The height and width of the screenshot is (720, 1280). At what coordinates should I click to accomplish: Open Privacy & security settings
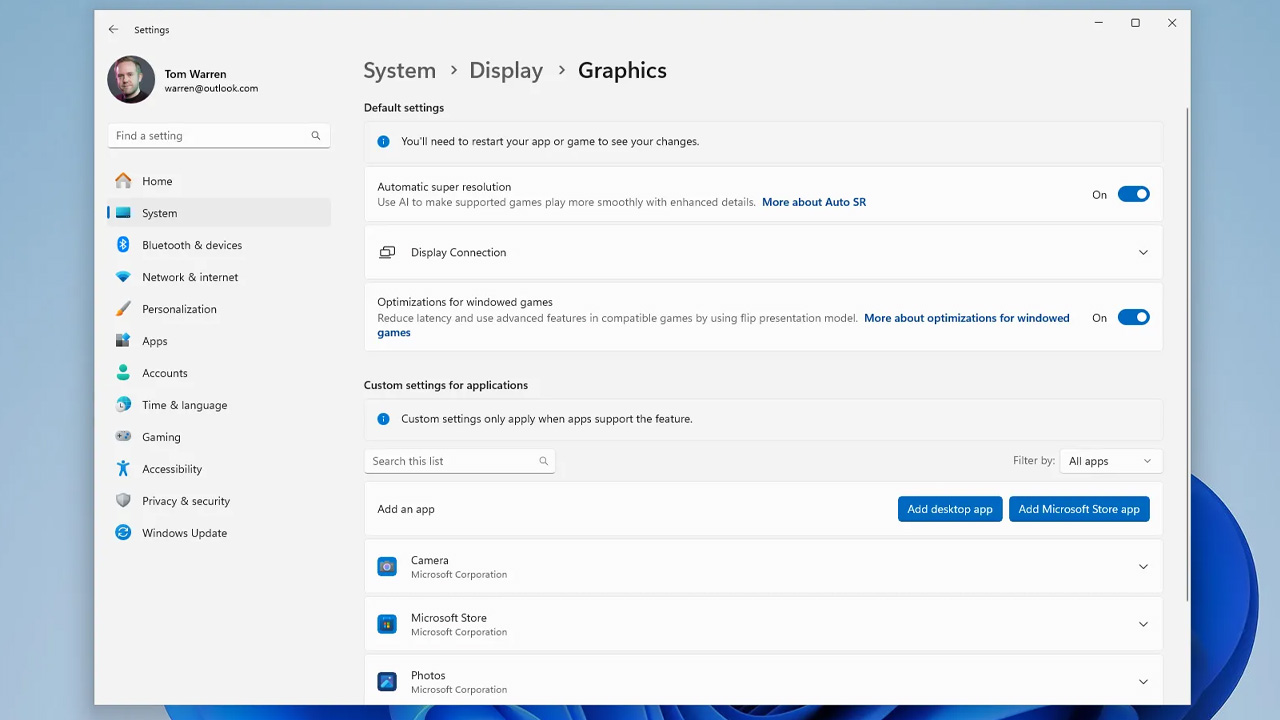[219, 501]
